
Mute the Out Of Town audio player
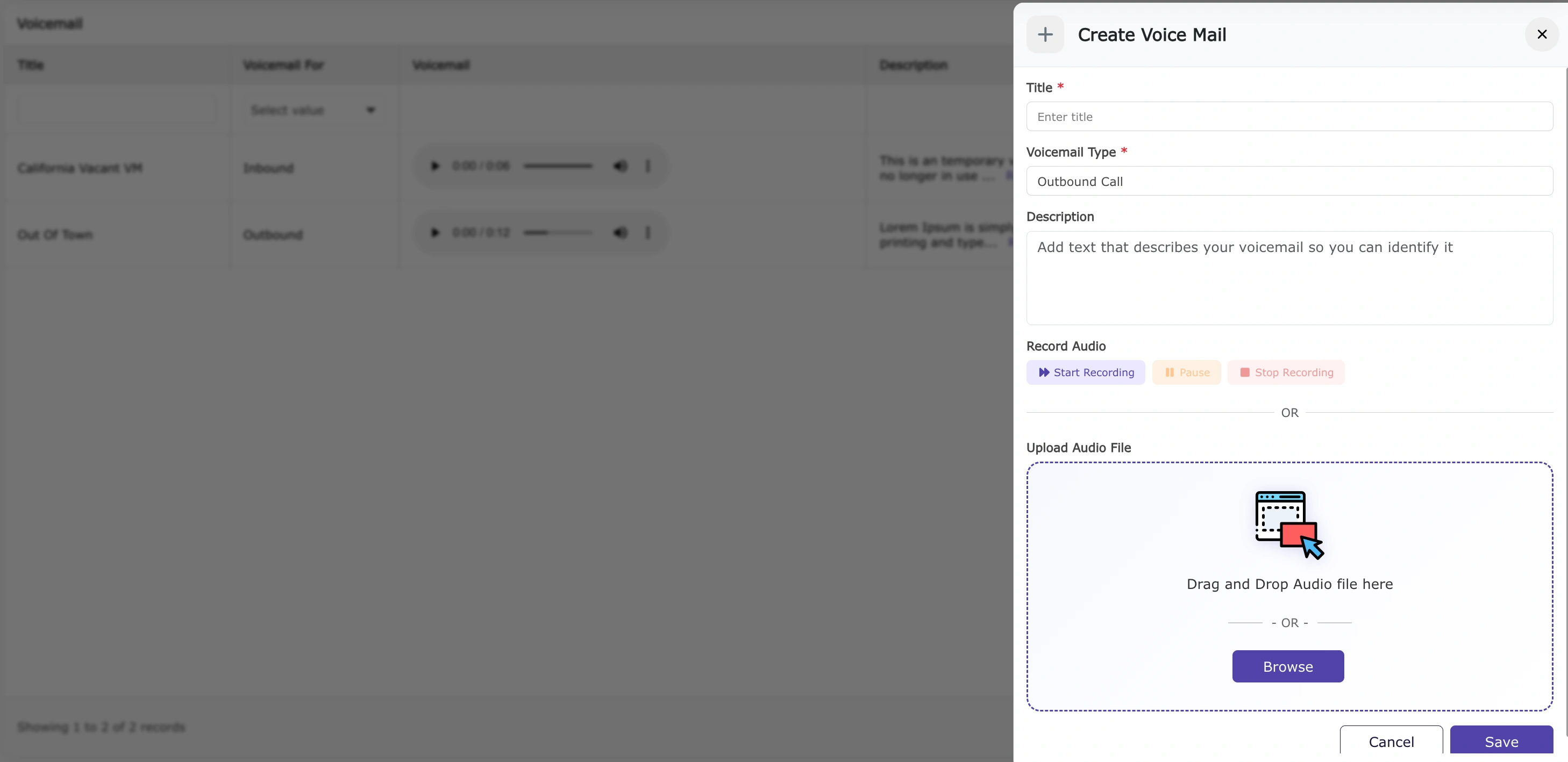tap(619, 232)
